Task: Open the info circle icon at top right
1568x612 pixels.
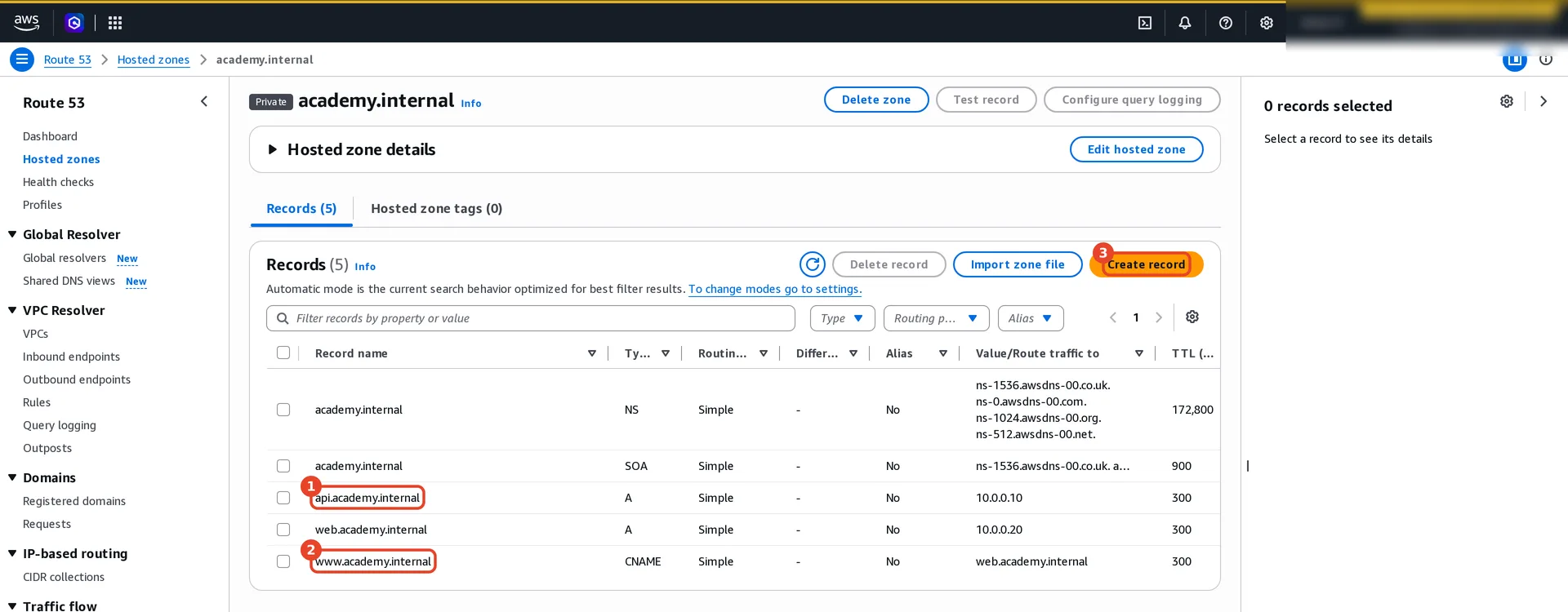Action: pos(1546,59)
